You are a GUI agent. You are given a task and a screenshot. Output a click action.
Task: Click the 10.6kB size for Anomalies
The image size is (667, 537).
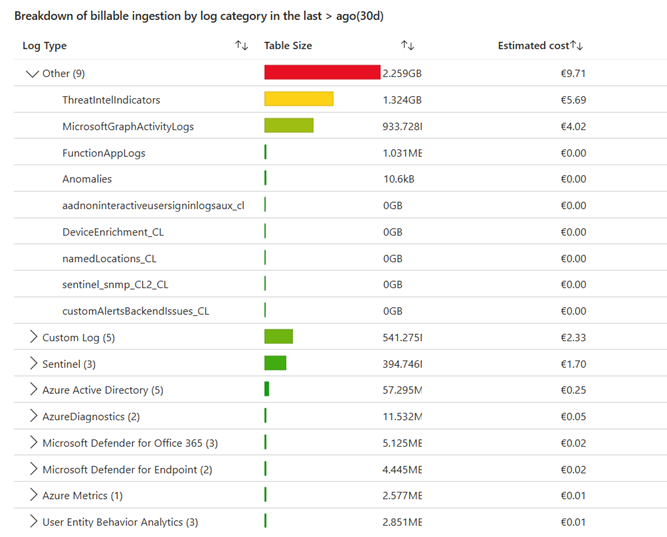point(399,179)
